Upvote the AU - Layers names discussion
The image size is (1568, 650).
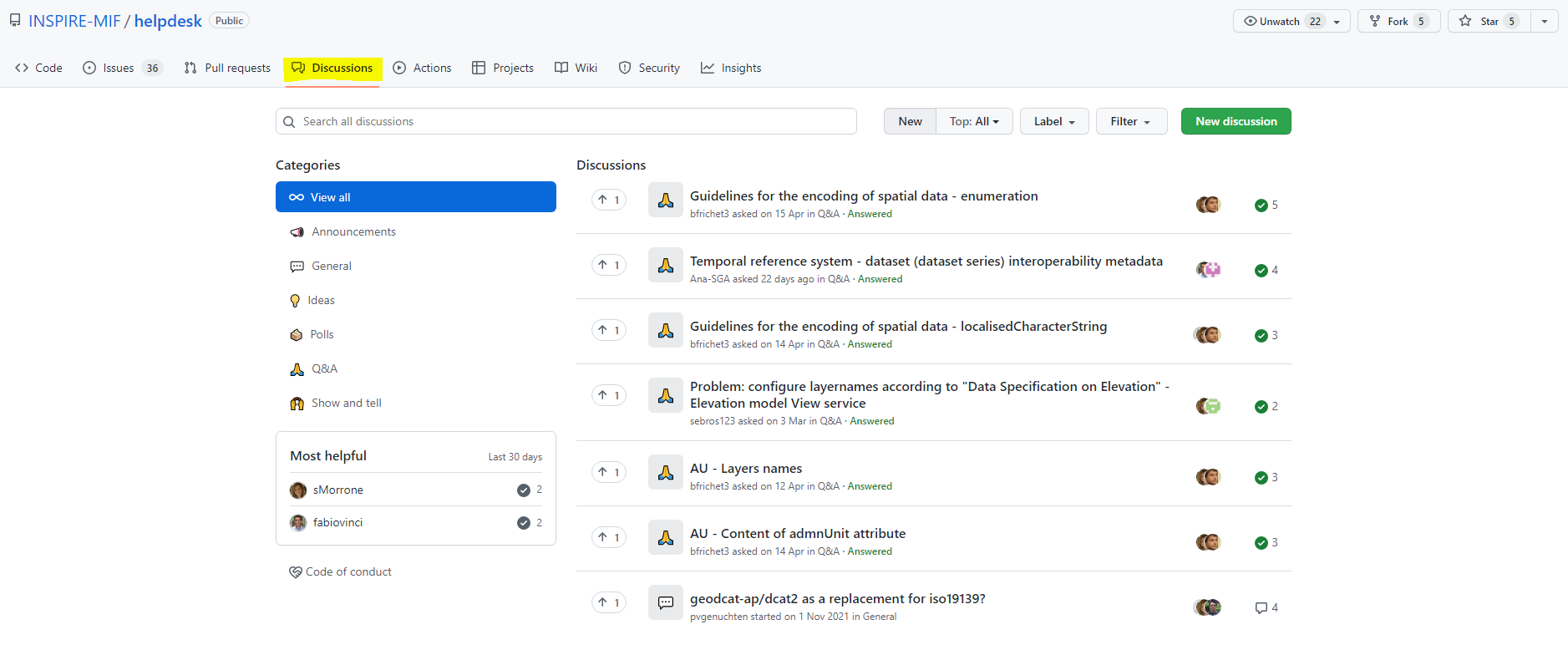pos(609,472)
